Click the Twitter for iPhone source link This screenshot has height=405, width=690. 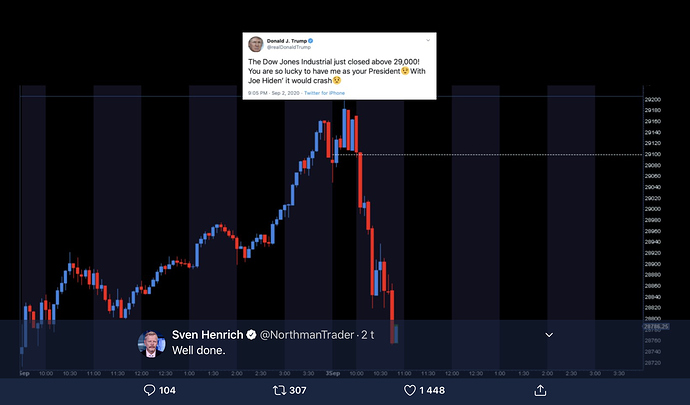326,91
